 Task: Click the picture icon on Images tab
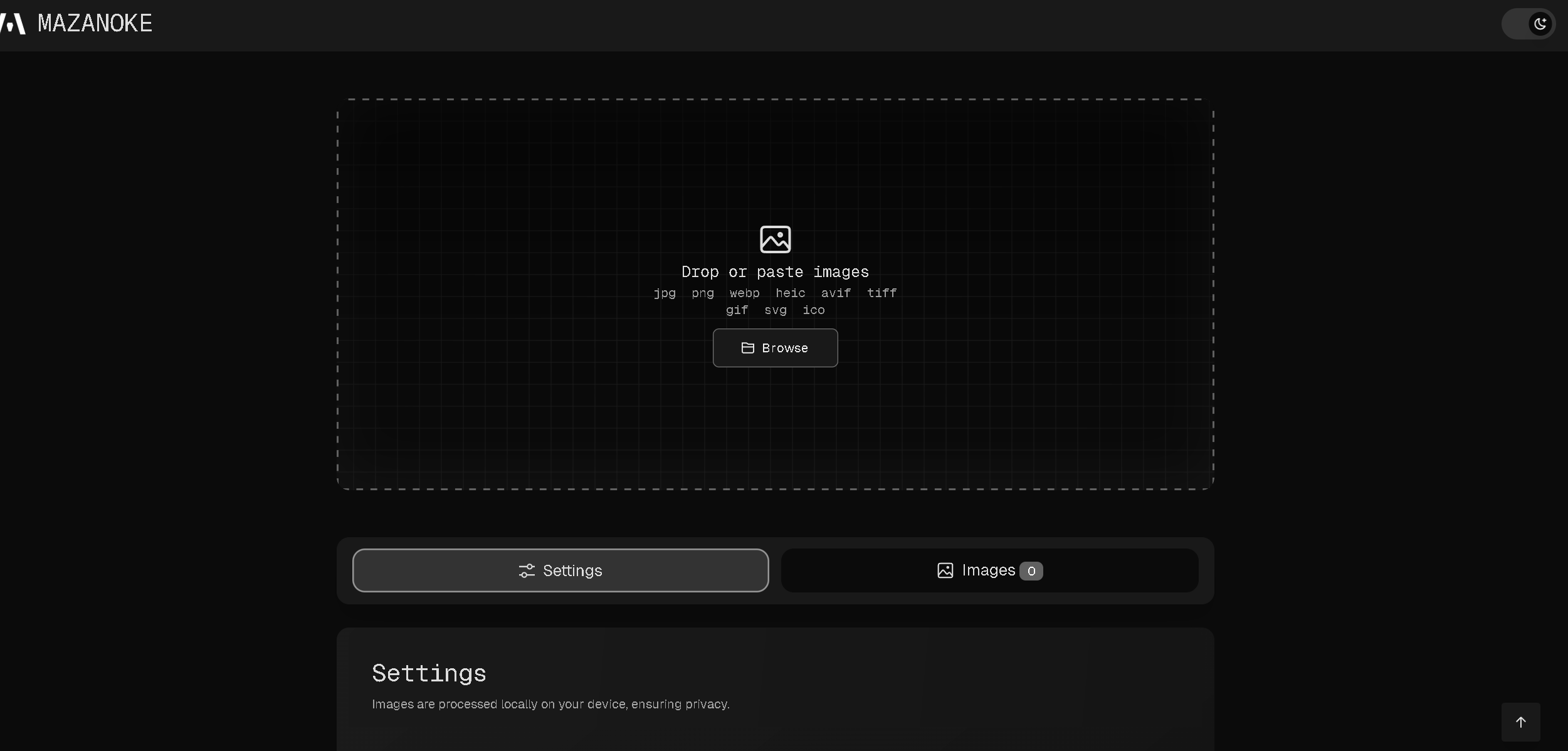click(945, 570)
